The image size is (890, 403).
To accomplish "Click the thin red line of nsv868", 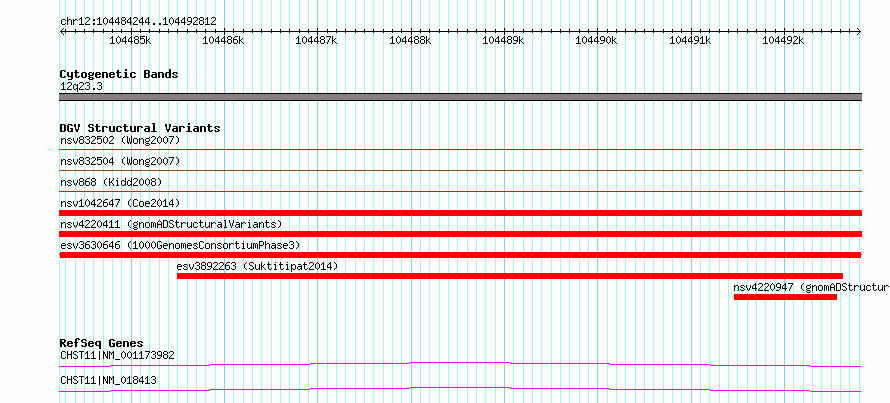I will [x=461, y=192].
